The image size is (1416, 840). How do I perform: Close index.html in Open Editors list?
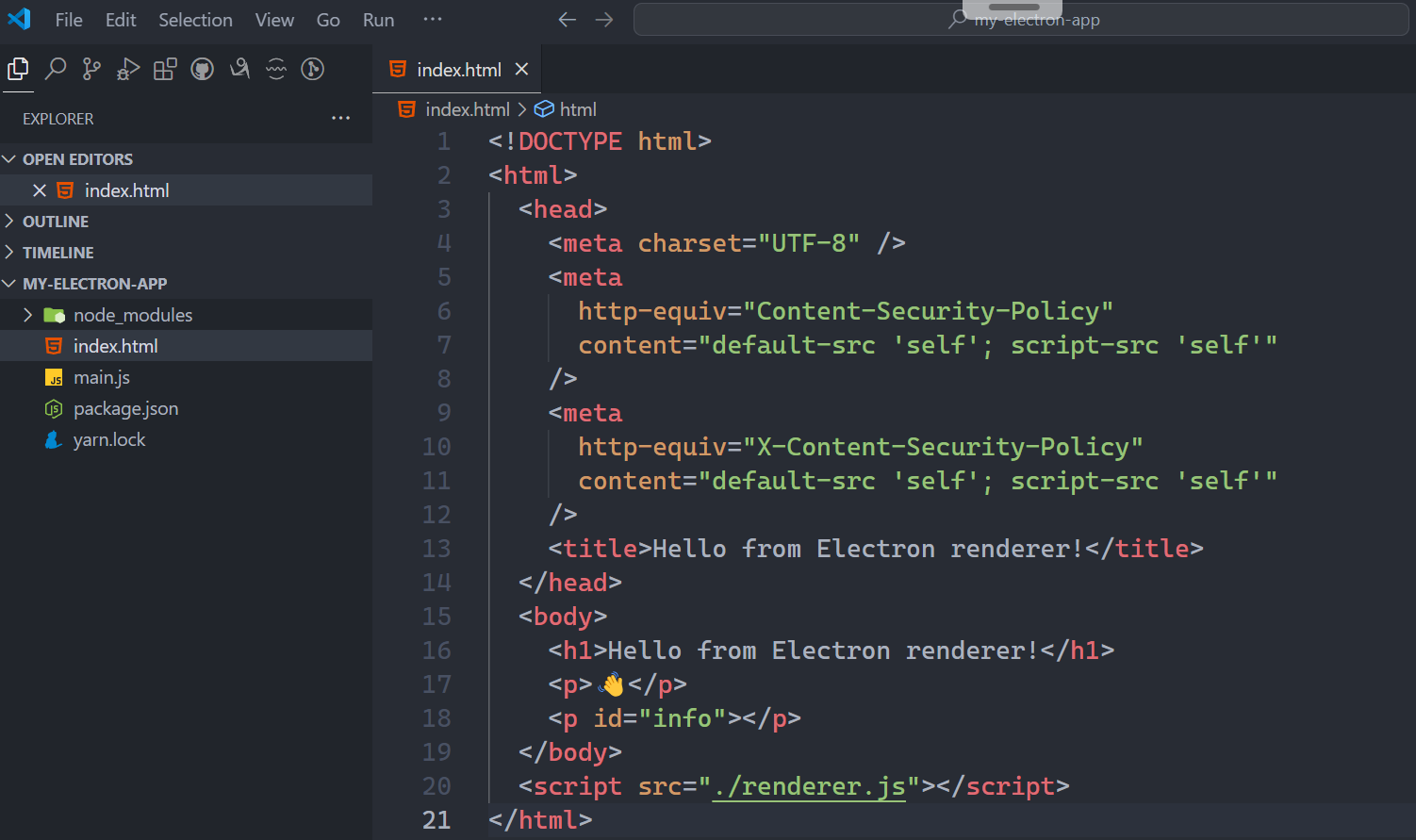click(x=40, y=190)
